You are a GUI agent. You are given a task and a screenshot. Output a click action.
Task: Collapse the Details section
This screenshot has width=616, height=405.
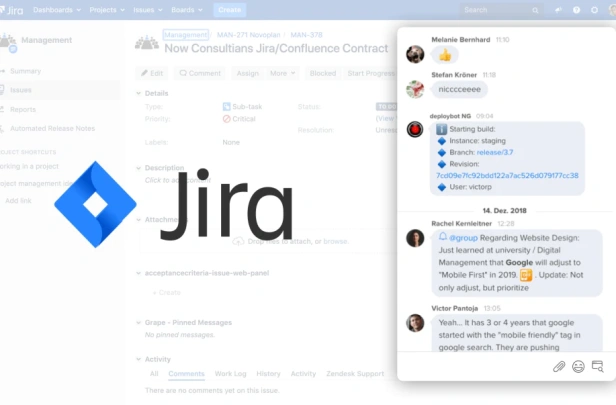coord(138,93)
